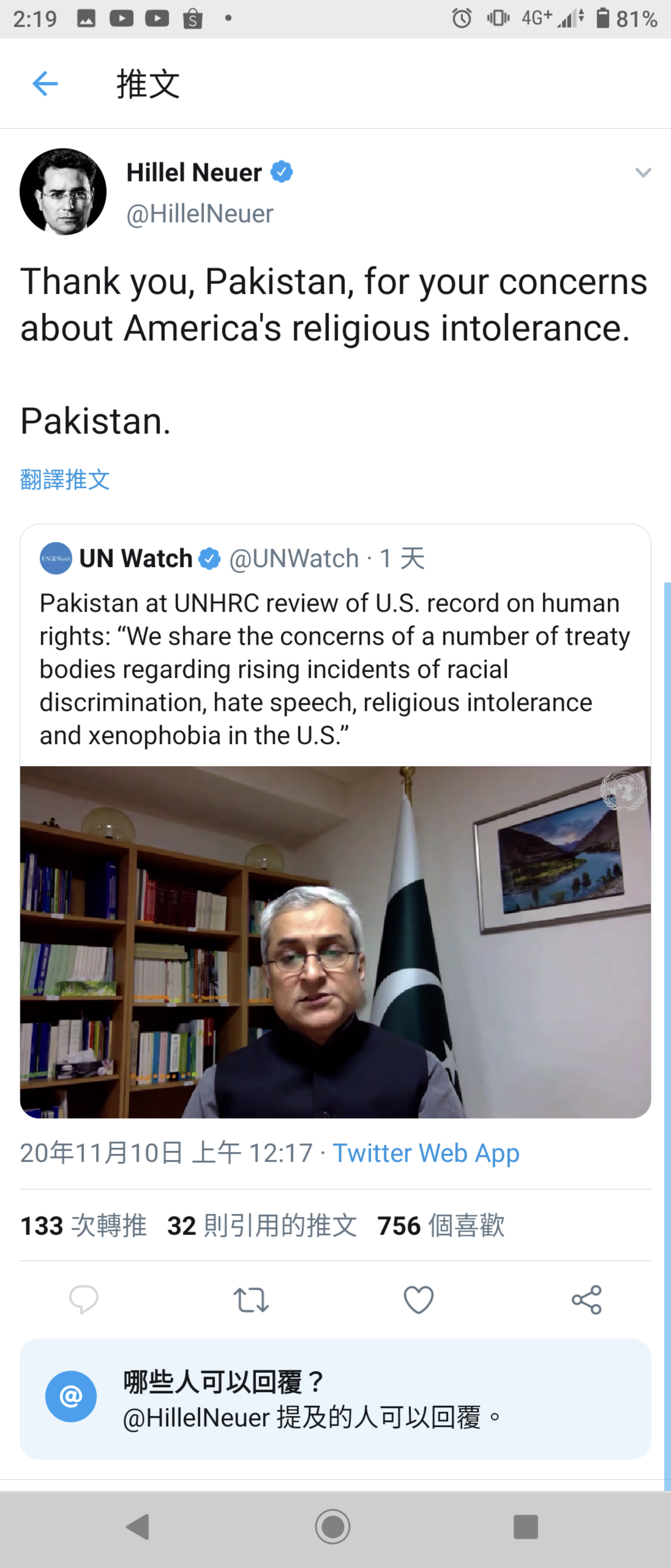Tap Android recent apps square button

526,1527
